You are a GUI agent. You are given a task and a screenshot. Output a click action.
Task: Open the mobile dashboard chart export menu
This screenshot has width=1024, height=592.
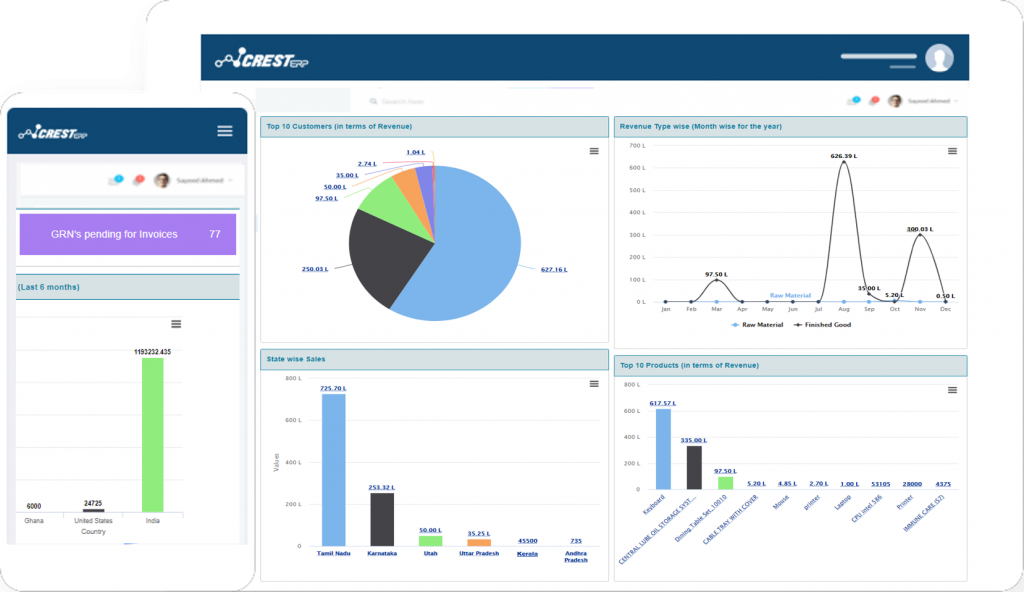pos(176,324)
